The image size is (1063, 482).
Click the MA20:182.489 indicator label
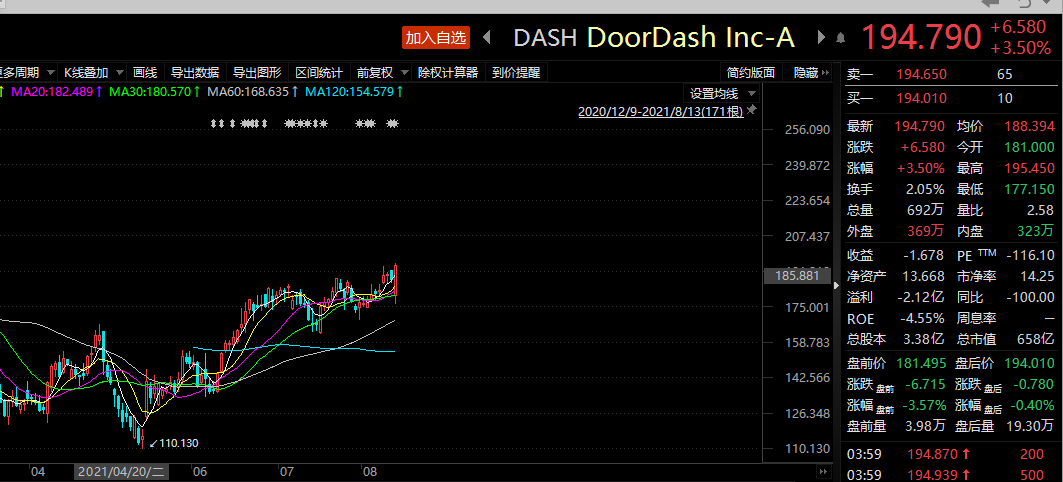click(57, 92)
